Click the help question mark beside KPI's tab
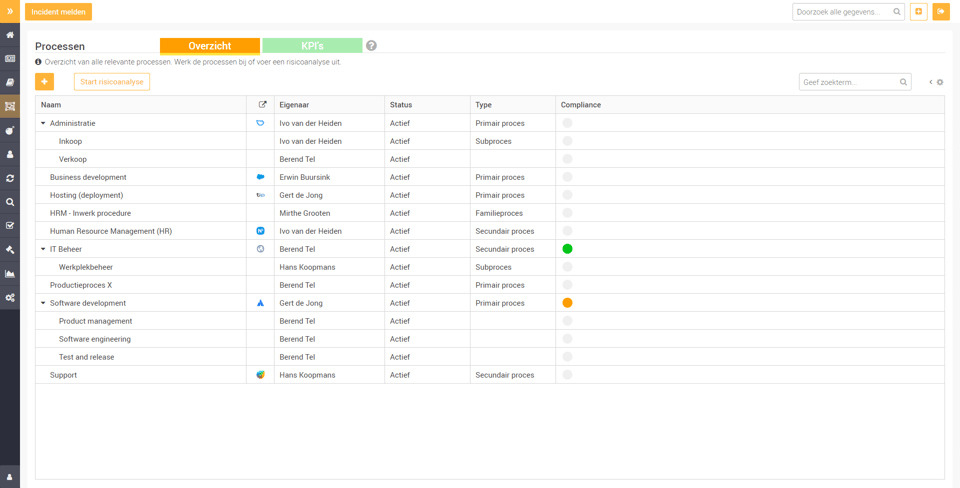960x488 pixels. point(371,46)
